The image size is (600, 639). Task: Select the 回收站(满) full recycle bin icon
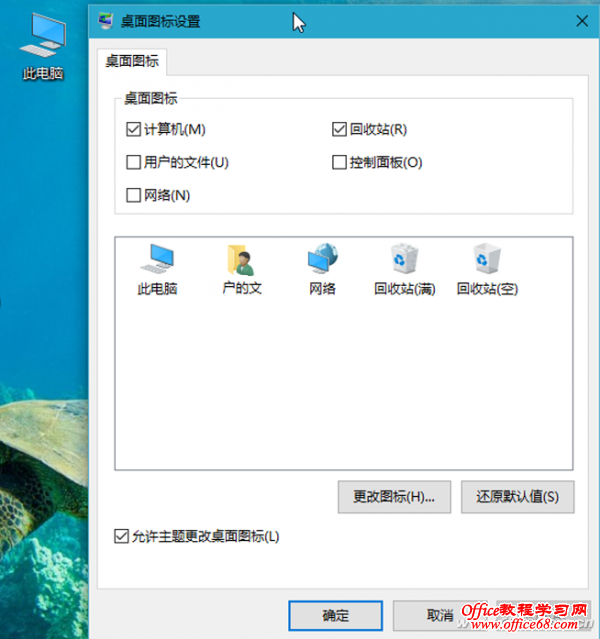(404, 269)
